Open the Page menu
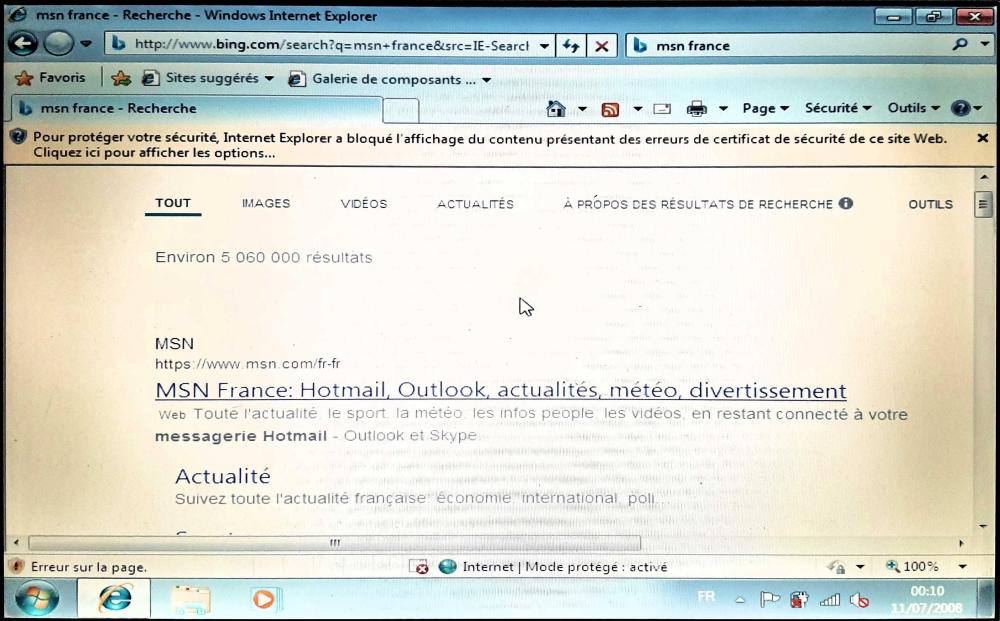The height and width of the screenshot is (621, 1000). coord(766,108)
